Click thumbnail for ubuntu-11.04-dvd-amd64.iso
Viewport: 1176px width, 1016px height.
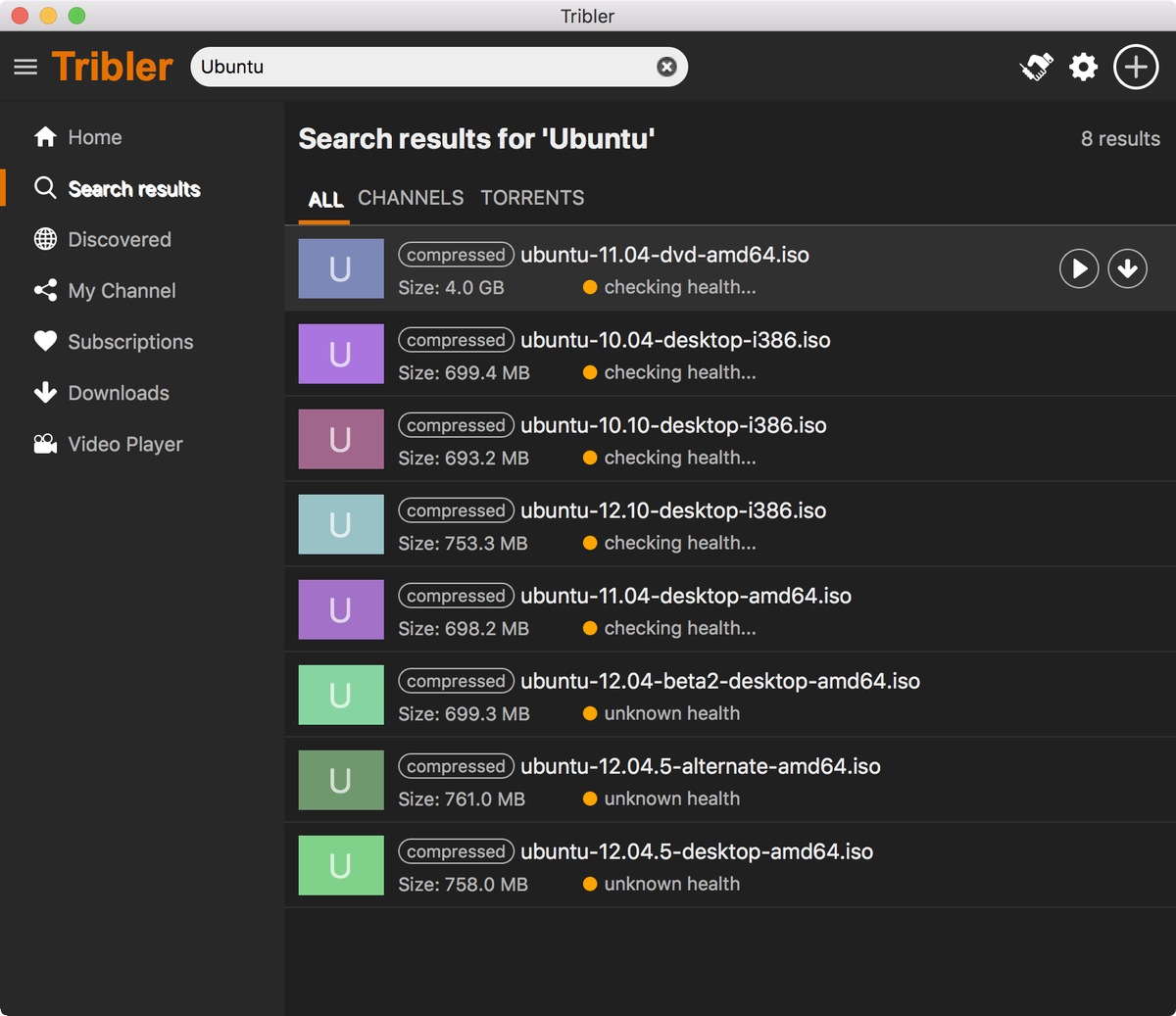(x=341, y=268)
